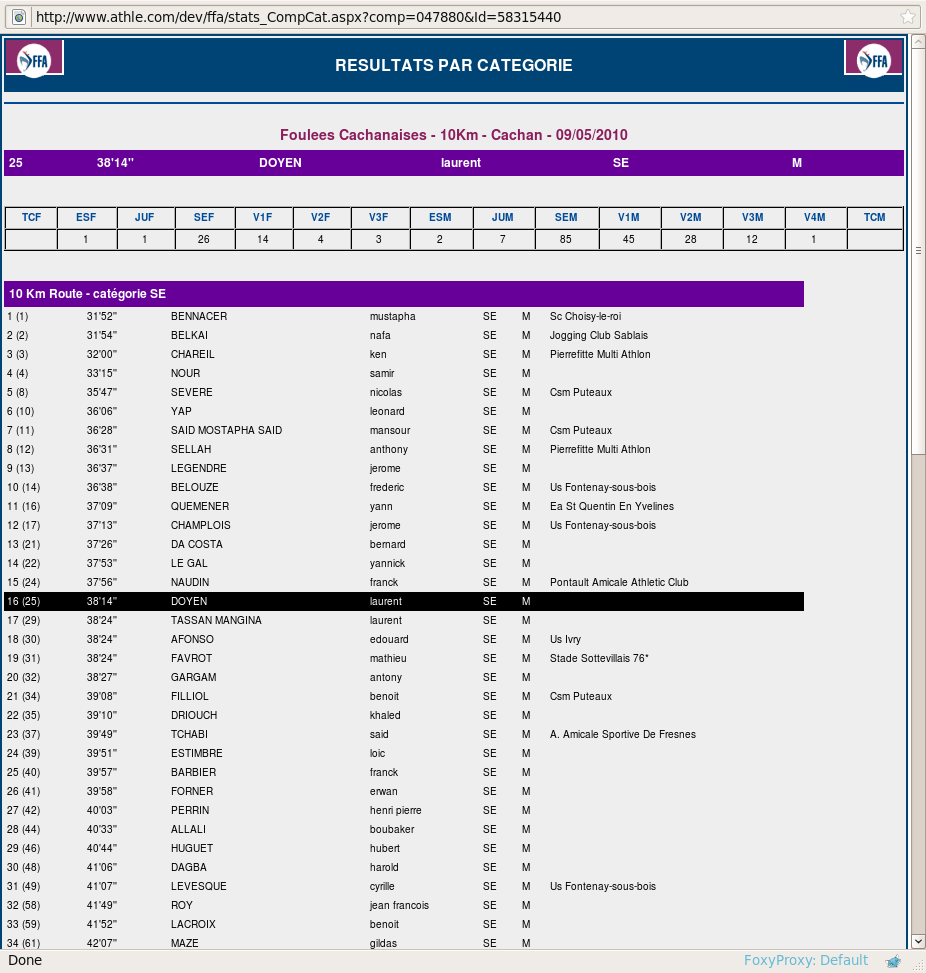Image resolution: width=926 pixels, height=973 pixels.
Task: Select runner name DA COSTA
Action: pyautogui.click(x=197, y=544)
